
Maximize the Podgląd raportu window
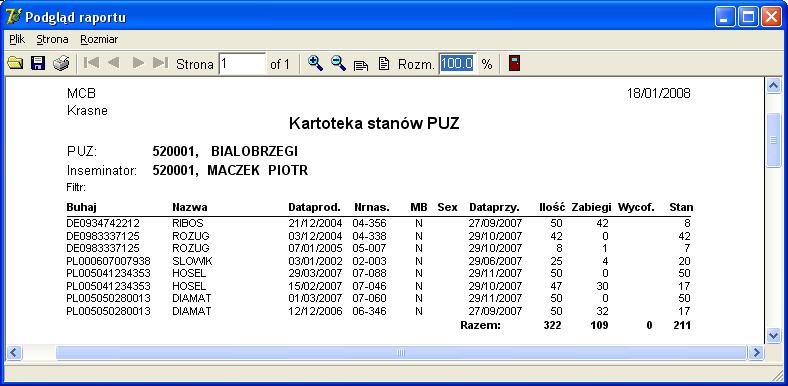pyautogui.click(x=748, y=17)
